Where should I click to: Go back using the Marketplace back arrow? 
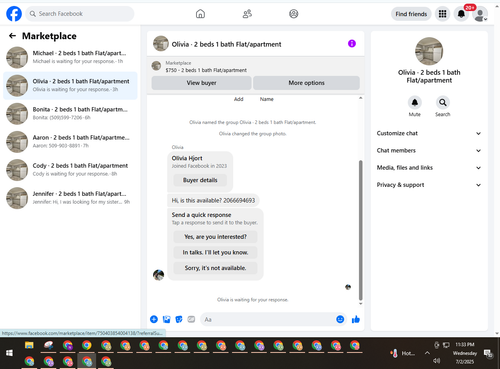pyautogui.click(x=12, y=36)
